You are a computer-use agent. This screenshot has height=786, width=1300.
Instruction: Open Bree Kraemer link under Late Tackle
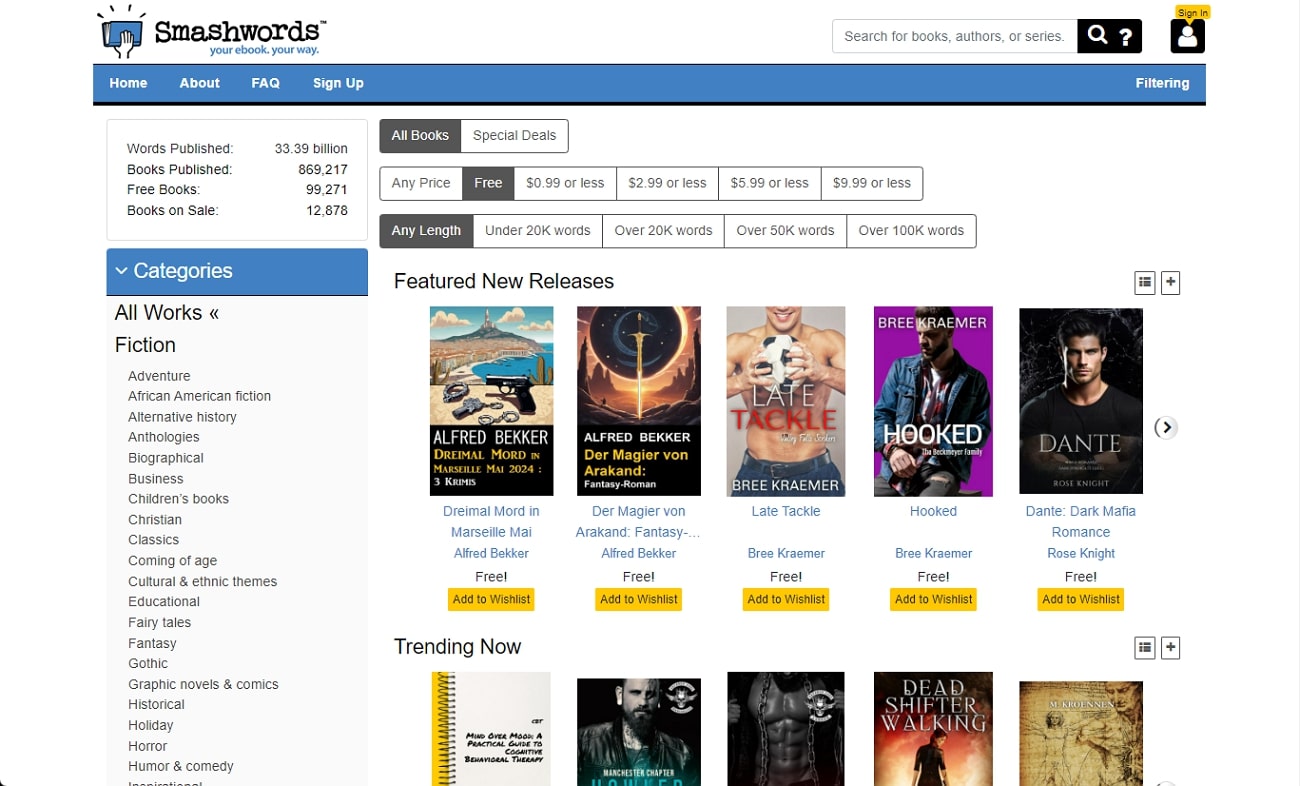(x=786, y=553)
